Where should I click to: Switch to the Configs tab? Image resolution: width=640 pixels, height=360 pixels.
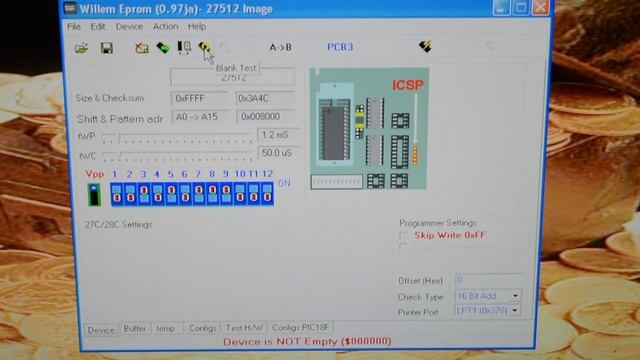point(202,328)
